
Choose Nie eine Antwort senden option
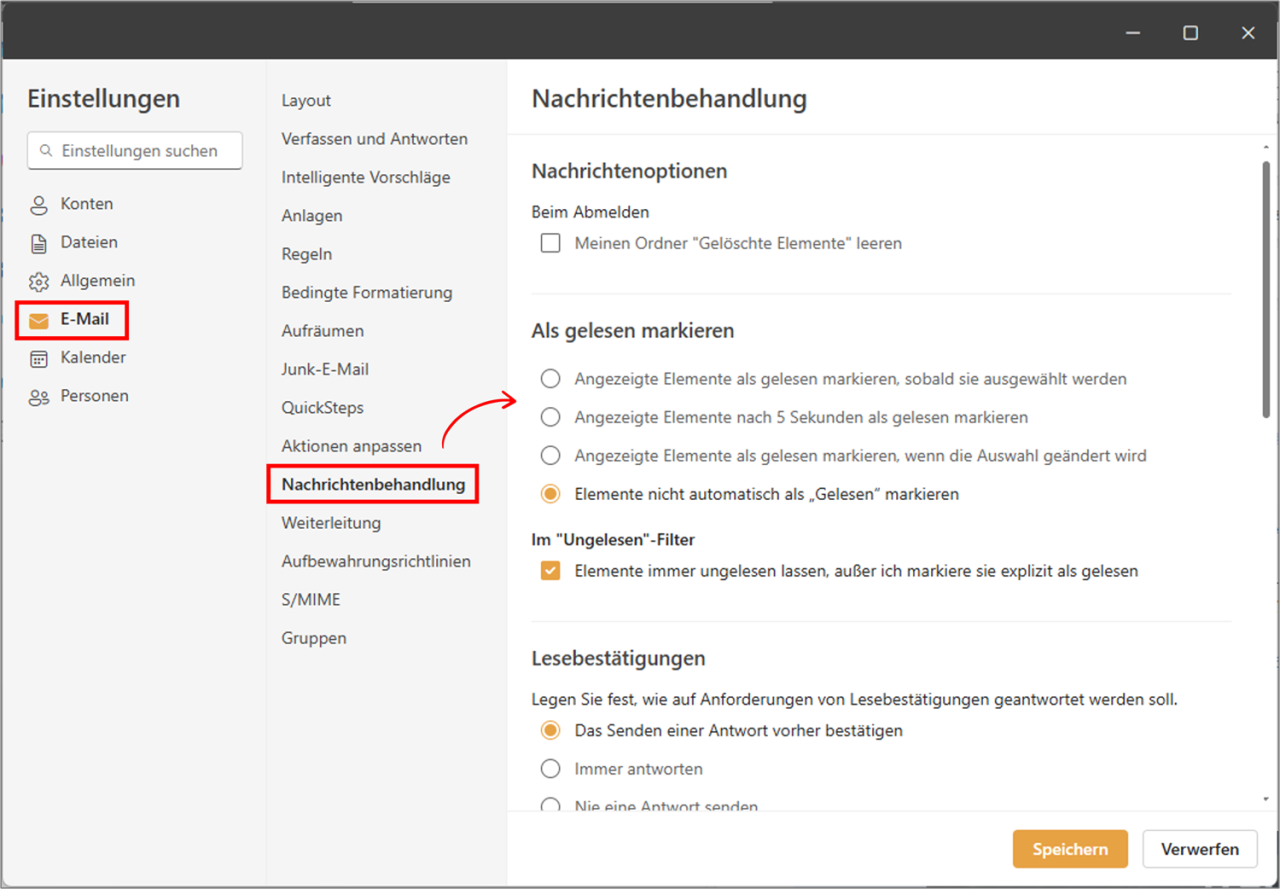(550, 806)
